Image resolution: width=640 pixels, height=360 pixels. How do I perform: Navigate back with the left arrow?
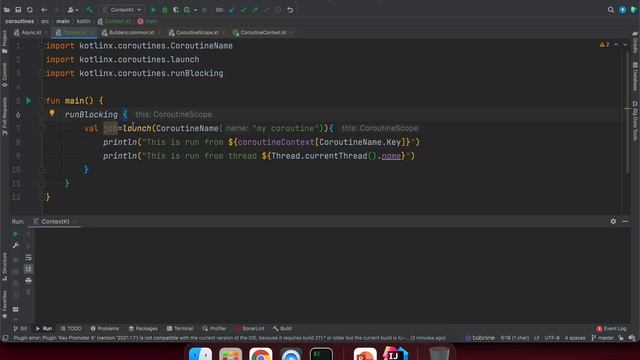click(44, 10)
